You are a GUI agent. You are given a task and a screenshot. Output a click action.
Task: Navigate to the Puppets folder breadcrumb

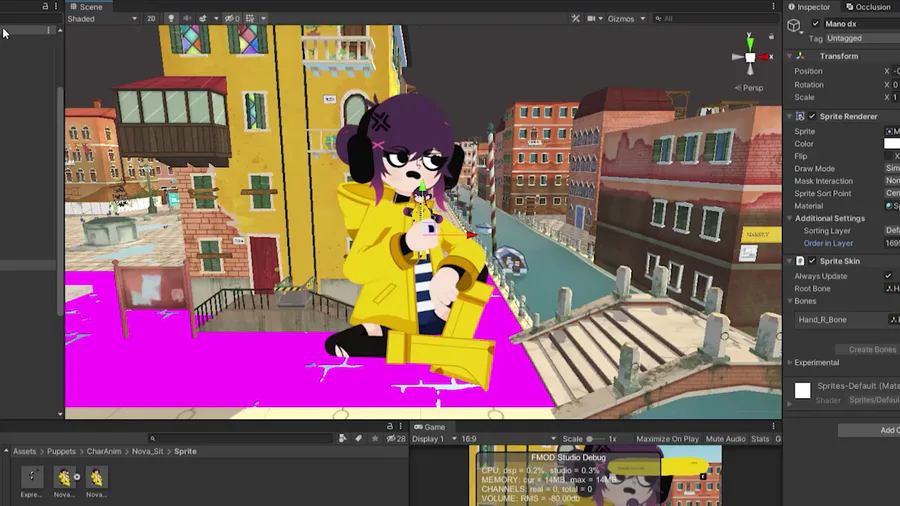[61, 451]
